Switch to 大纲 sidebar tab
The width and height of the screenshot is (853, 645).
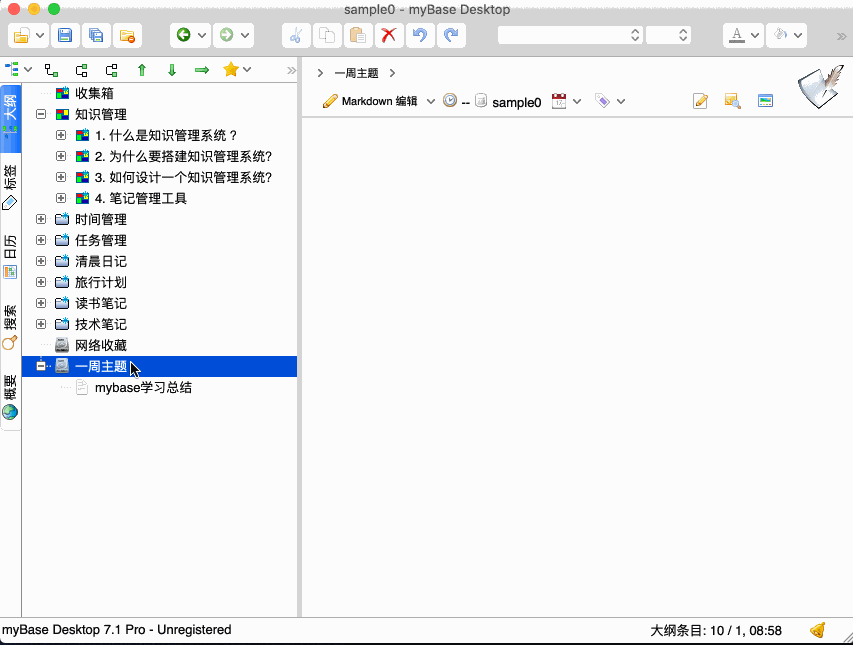click(x=10, y=117)
